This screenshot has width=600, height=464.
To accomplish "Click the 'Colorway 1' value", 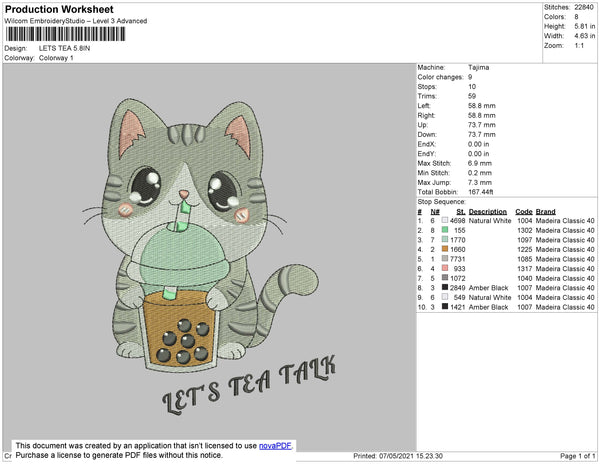I will point(56,58).
